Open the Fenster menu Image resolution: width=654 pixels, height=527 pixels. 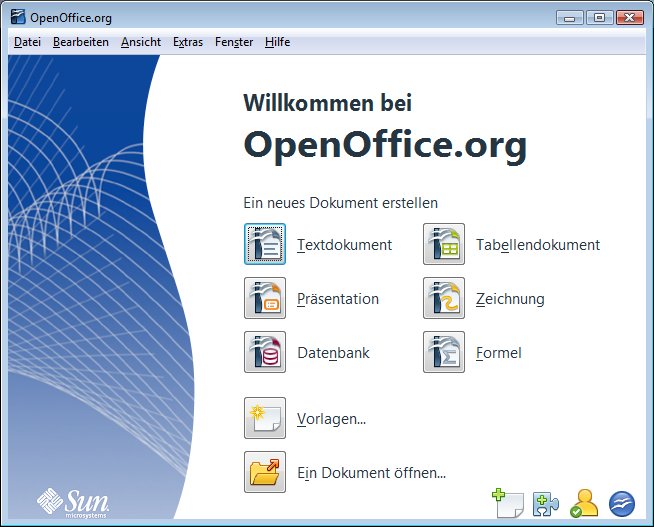[x=234, y=42]
